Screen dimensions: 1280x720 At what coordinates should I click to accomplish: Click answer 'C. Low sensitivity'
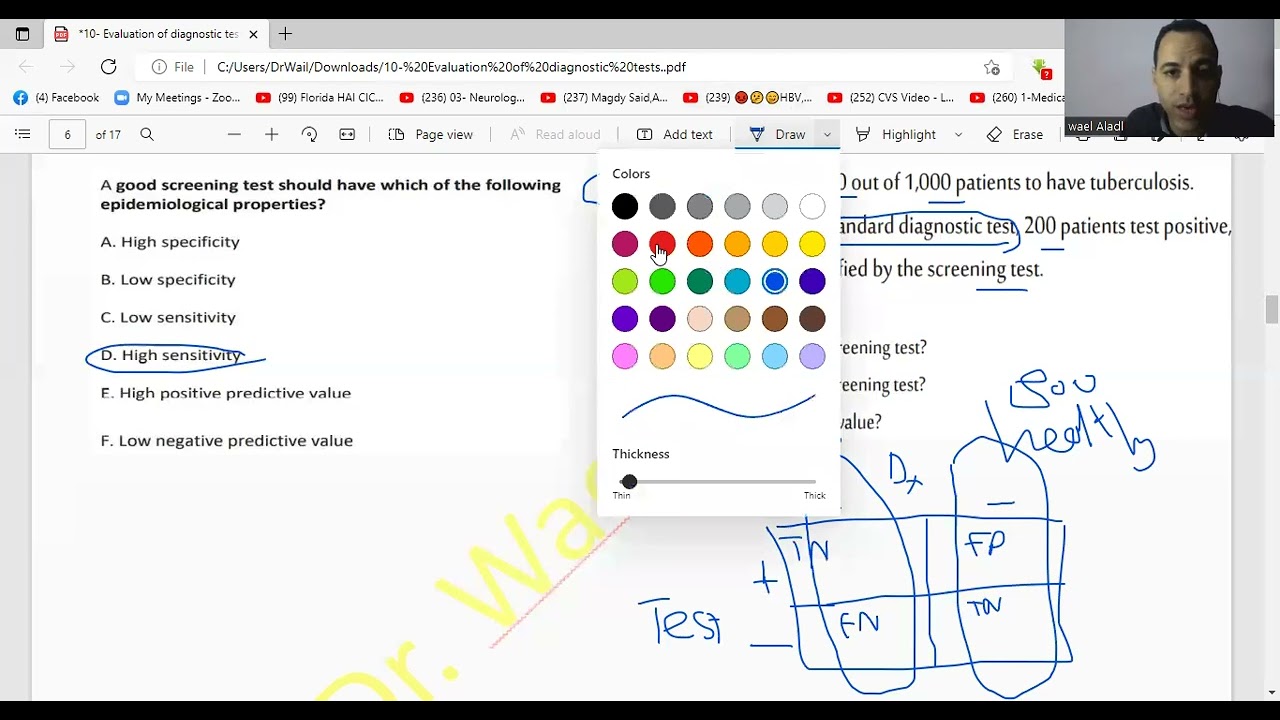(x=168, y=317)
